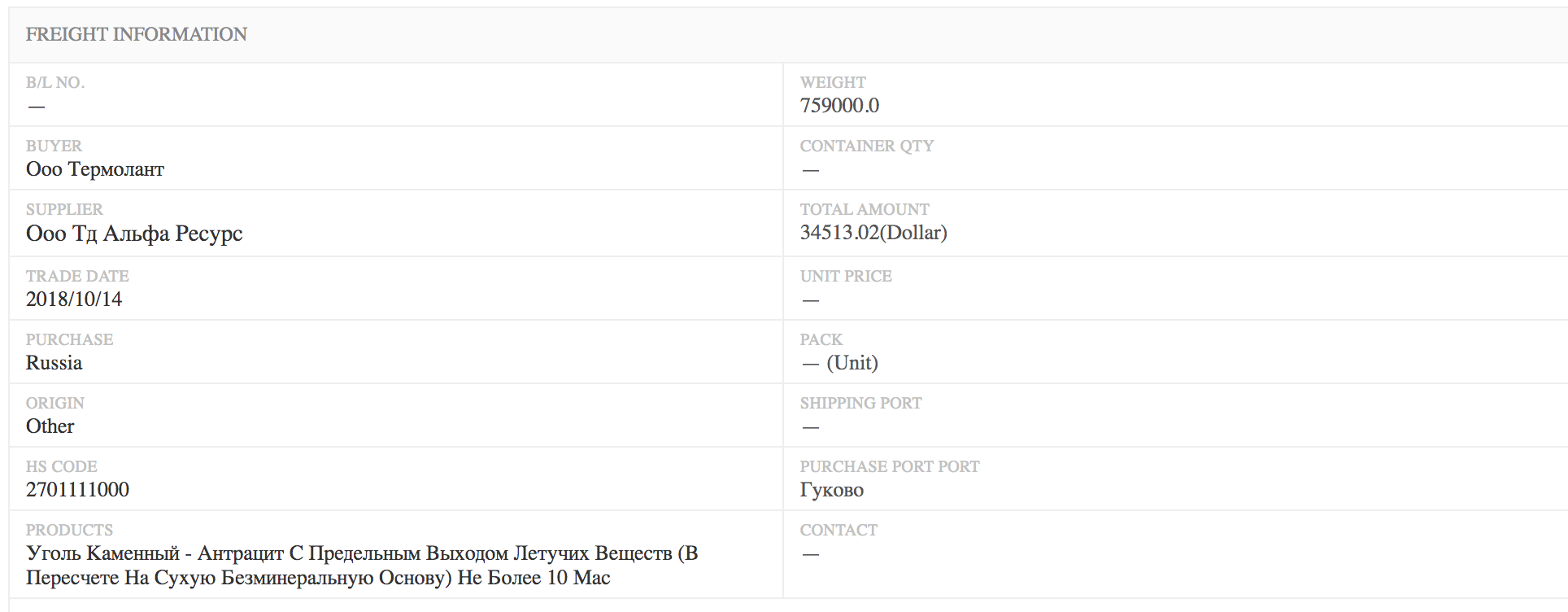Image resolution: width=1568 pixels, height=612 pixels.
Task: Click the B/L NO. label
Action: click(55, 82)
